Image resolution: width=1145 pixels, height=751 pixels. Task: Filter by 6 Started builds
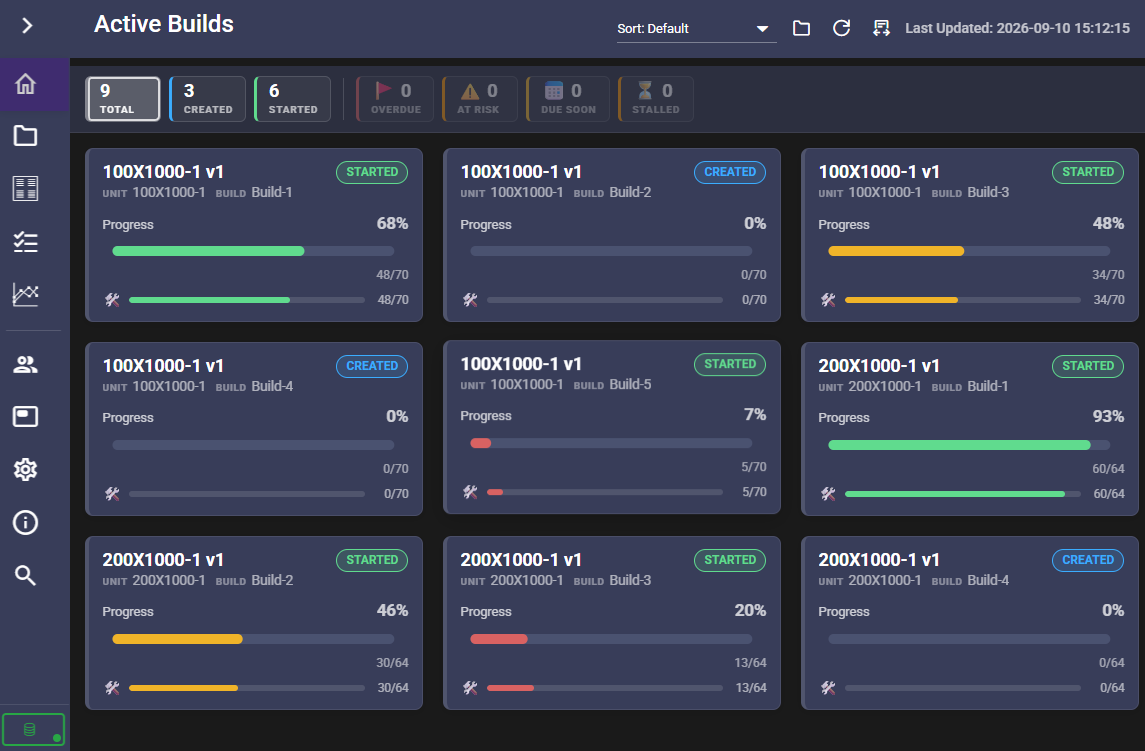[x=292, y=99]
